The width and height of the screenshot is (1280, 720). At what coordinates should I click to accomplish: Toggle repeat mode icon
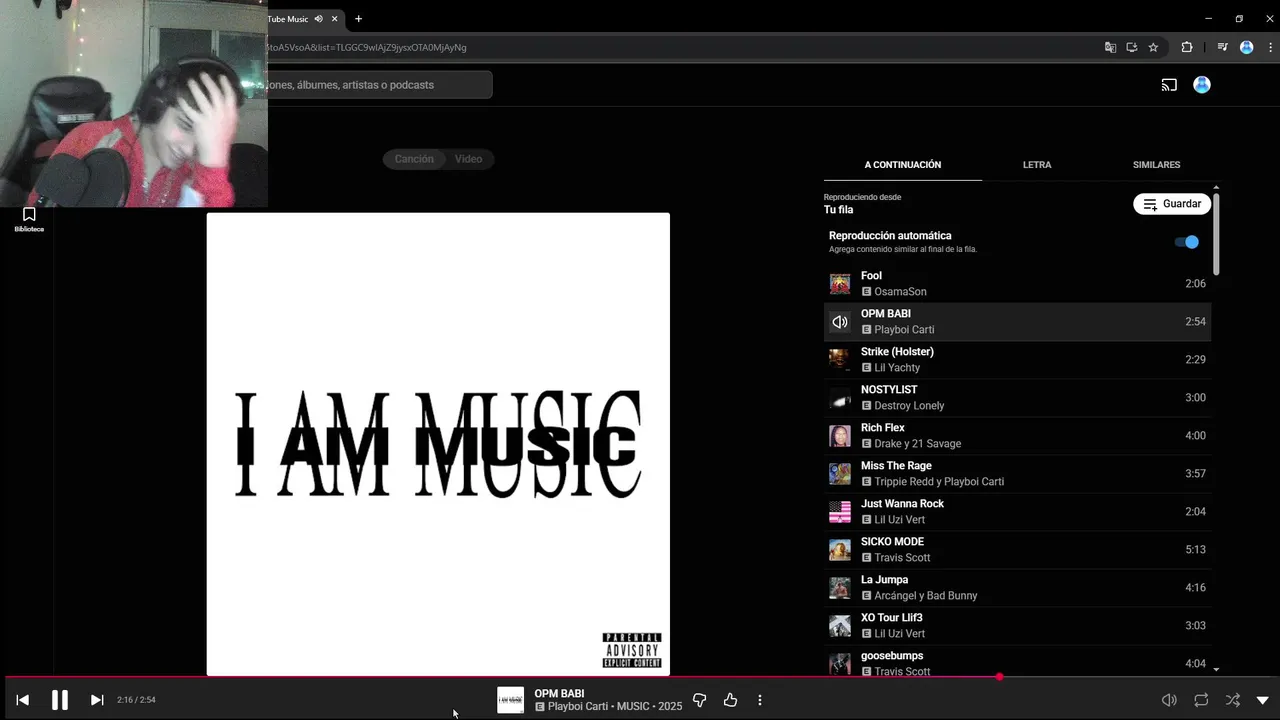1201,700
